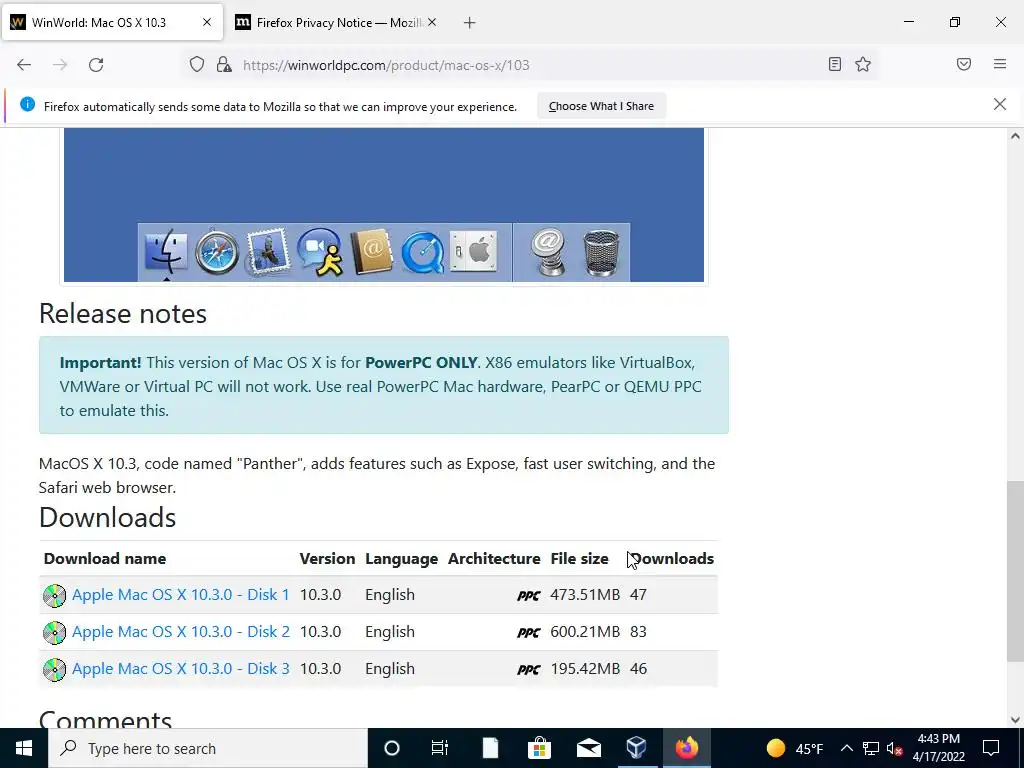Image resolution: width=1024 pixels, height=768 pixels.
Task: Click the PPC icon in Disk 3 row
Action: tap(528, 670)
